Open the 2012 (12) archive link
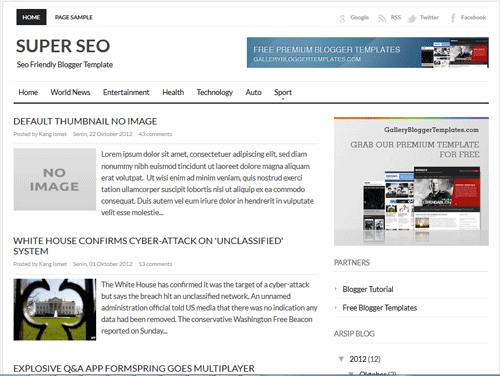This screenshot has width=500, height=376. 365,359
